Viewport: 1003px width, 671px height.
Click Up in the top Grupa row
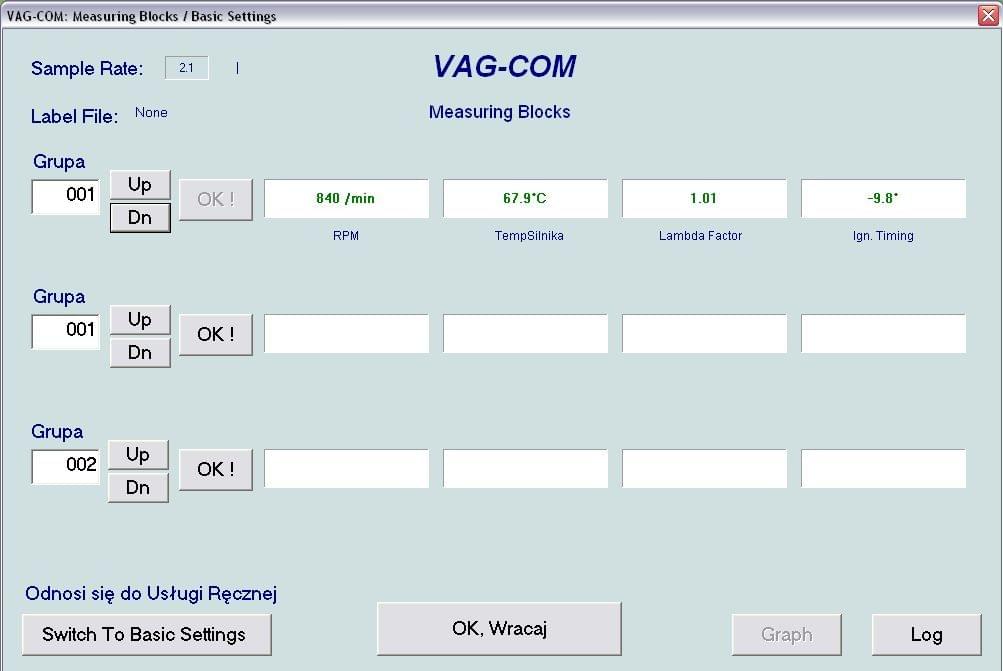[140, 185]
